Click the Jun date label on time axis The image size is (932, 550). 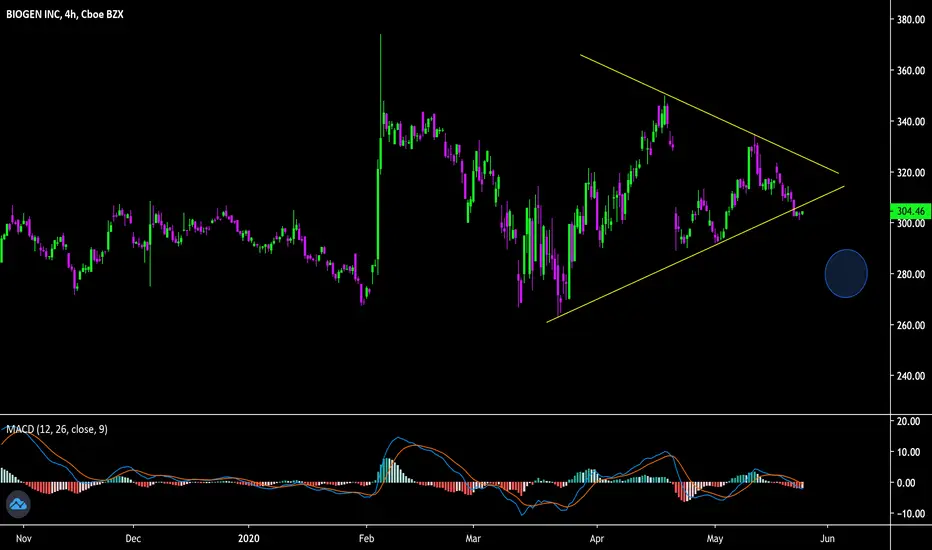click(827, 539)
